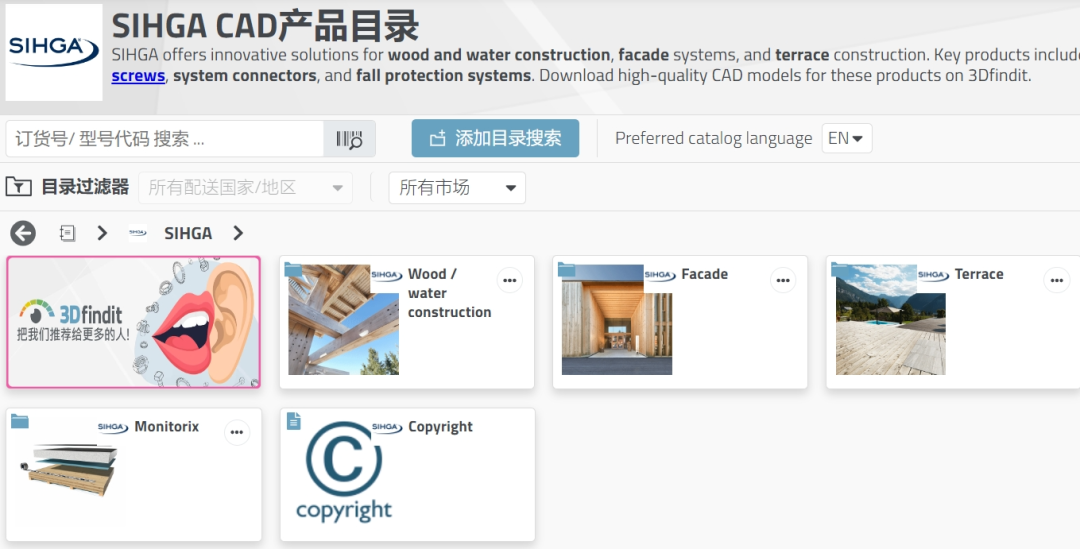Expand chevron after SIHGA breadcrumb
This screenshot has width=1080, height=549.
coord(238,233)
